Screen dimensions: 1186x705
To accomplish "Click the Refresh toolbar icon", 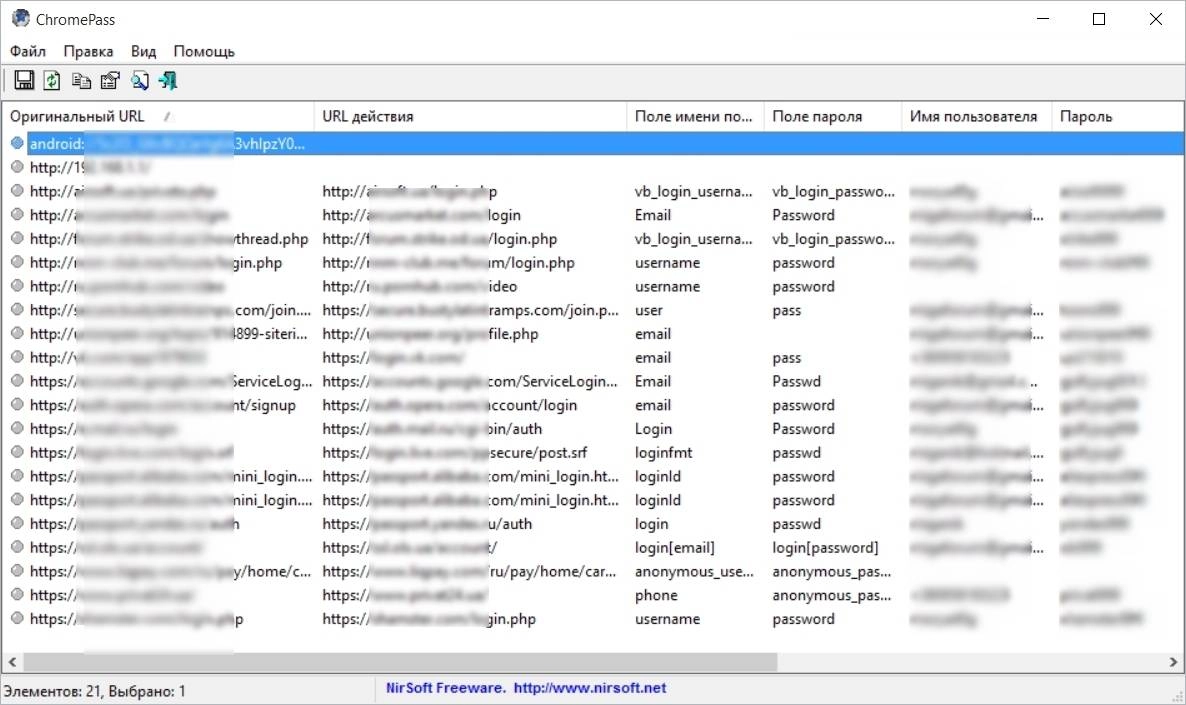I will click(51, 80).
